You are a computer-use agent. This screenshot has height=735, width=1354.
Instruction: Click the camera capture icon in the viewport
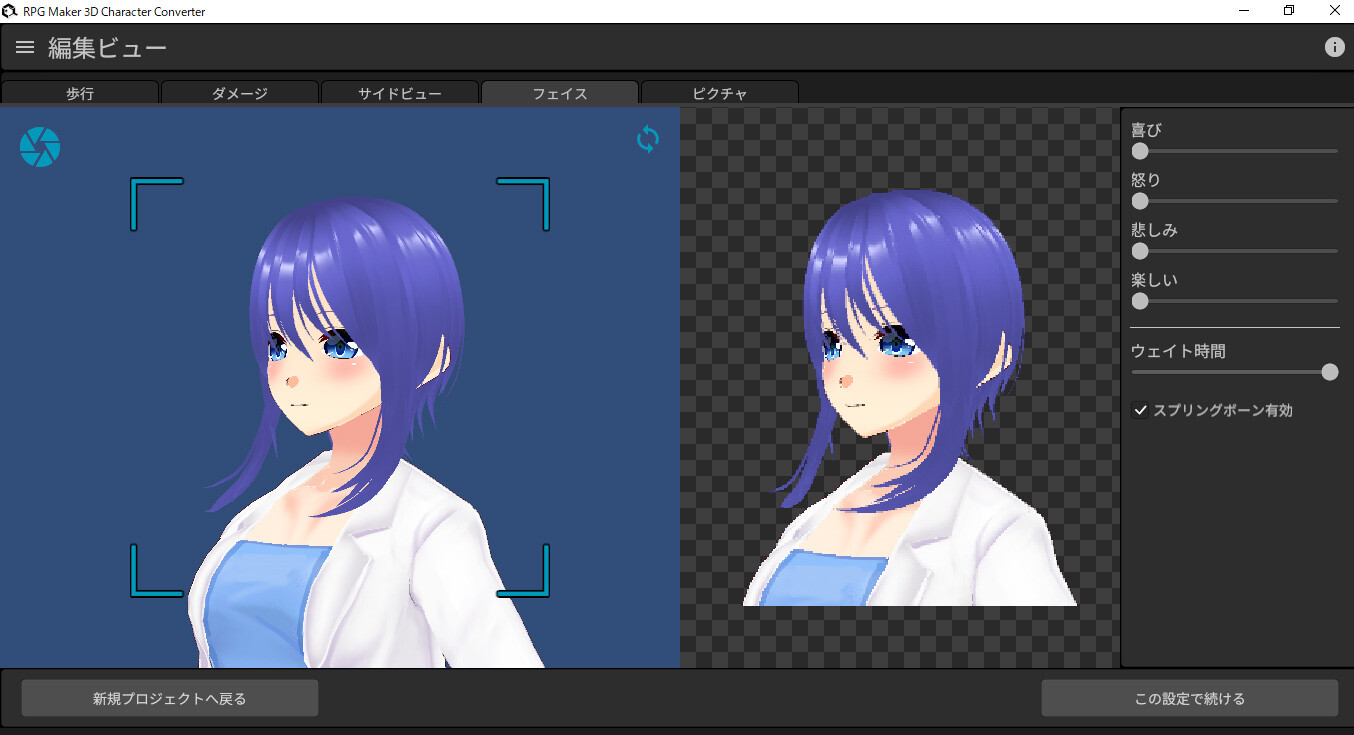coord(39,146)
